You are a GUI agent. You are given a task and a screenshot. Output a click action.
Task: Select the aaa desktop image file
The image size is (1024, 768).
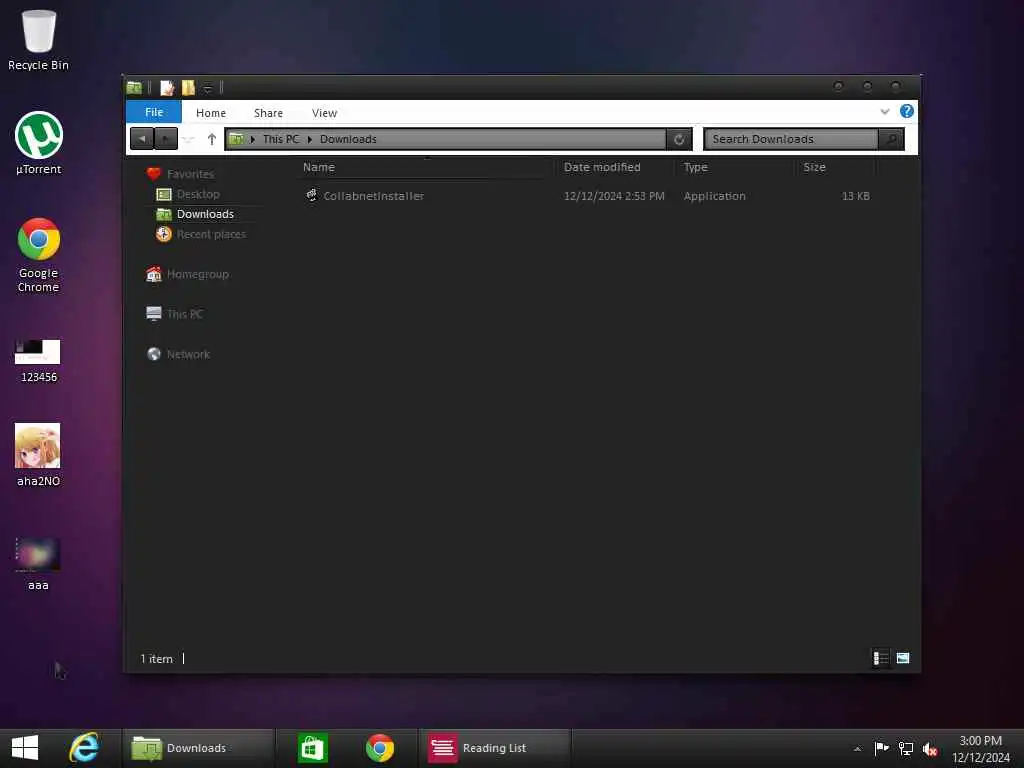point(39,564)
